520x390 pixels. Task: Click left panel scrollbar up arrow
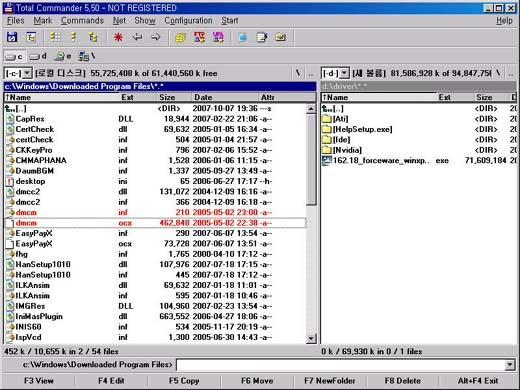[311, 108]
